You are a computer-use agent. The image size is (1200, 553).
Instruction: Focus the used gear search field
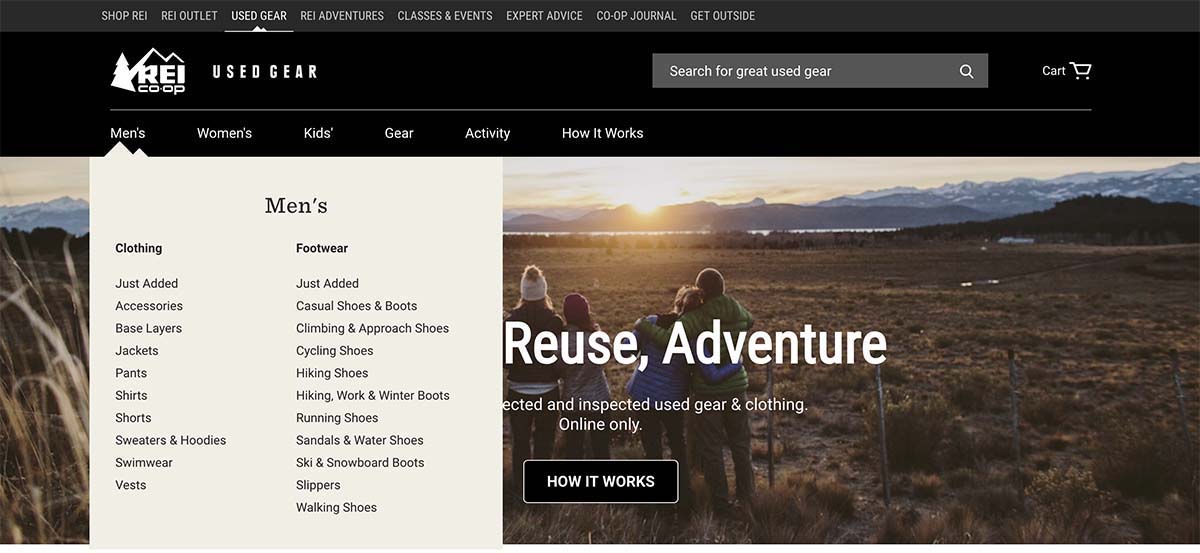click(x=820, y=71)
